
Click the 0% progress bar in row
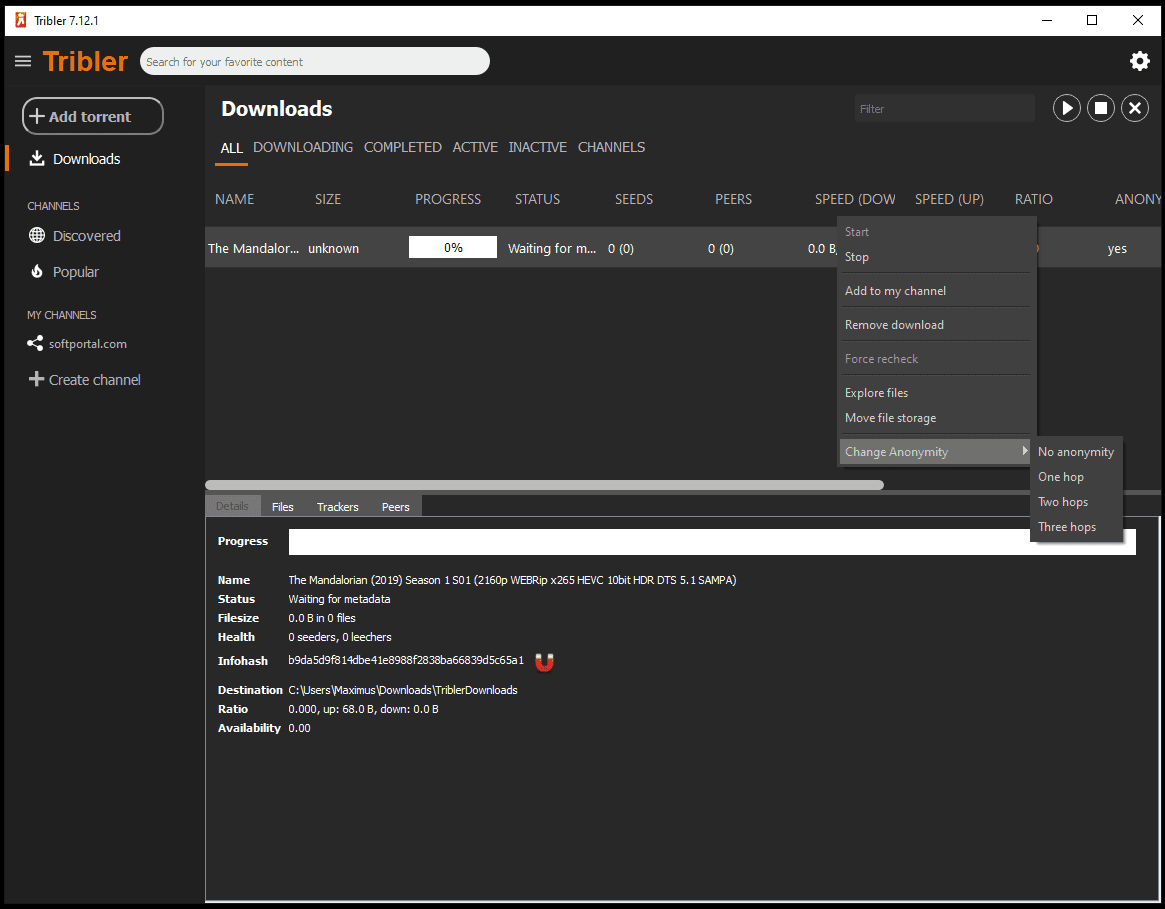tap(452, 248)
